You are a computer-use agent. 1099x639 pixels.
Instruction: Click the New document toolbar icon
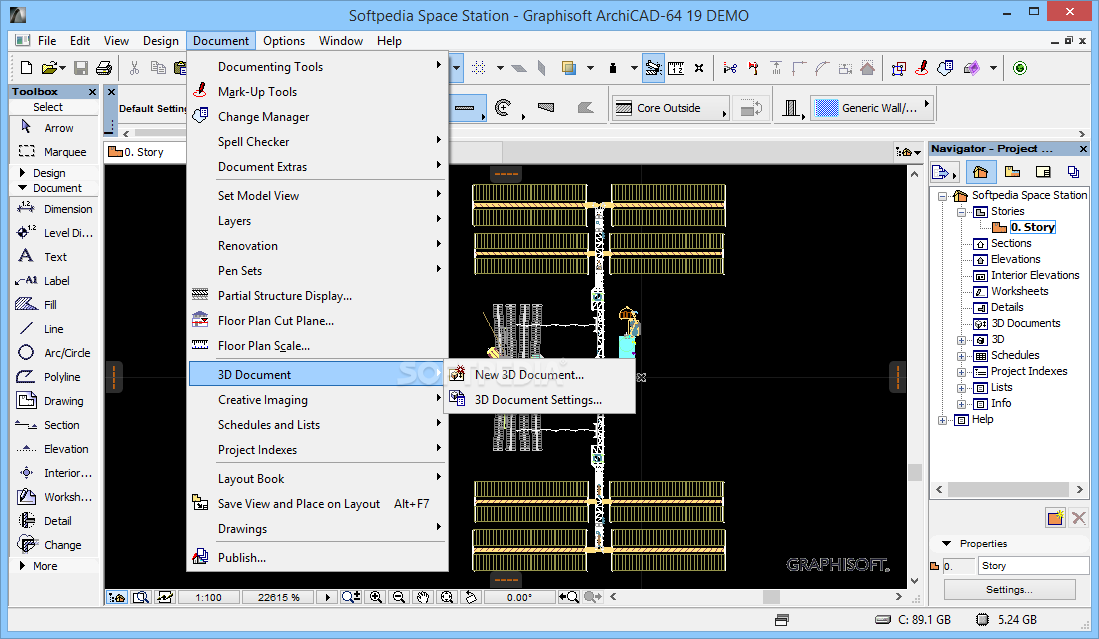coord(27,68)
